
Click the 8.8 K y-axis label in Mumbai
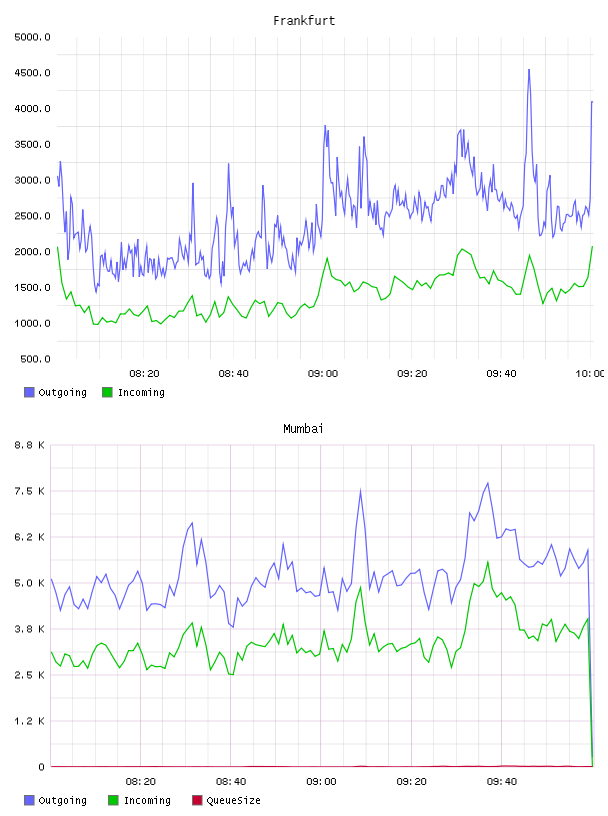pyautogui.click(x=29, y=445)
